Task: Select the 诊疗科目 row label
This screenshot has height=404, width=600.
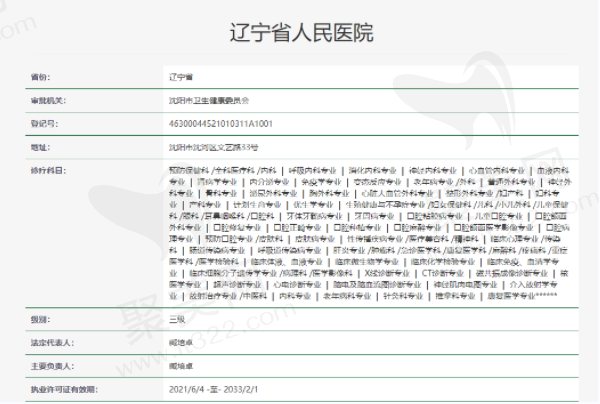Action: 48,171
